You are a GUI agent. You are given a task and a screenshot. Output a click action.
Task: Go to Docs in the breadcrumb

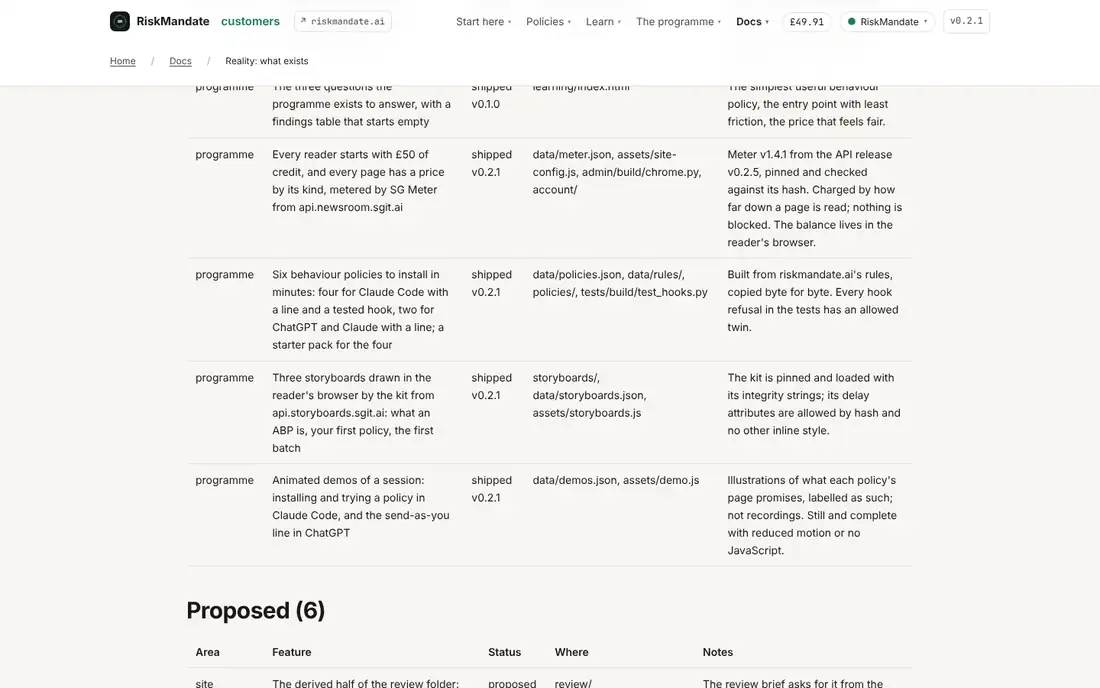click(180, 61)
